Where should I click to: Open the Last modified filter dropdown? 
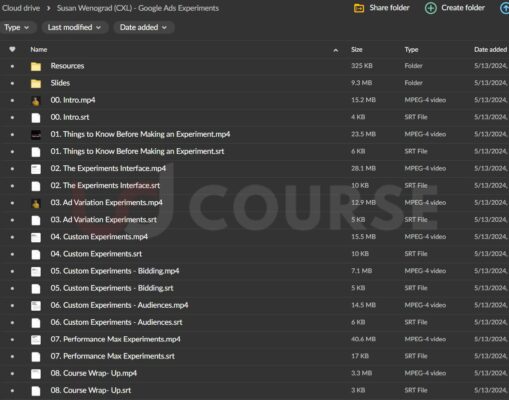[74, 27]
